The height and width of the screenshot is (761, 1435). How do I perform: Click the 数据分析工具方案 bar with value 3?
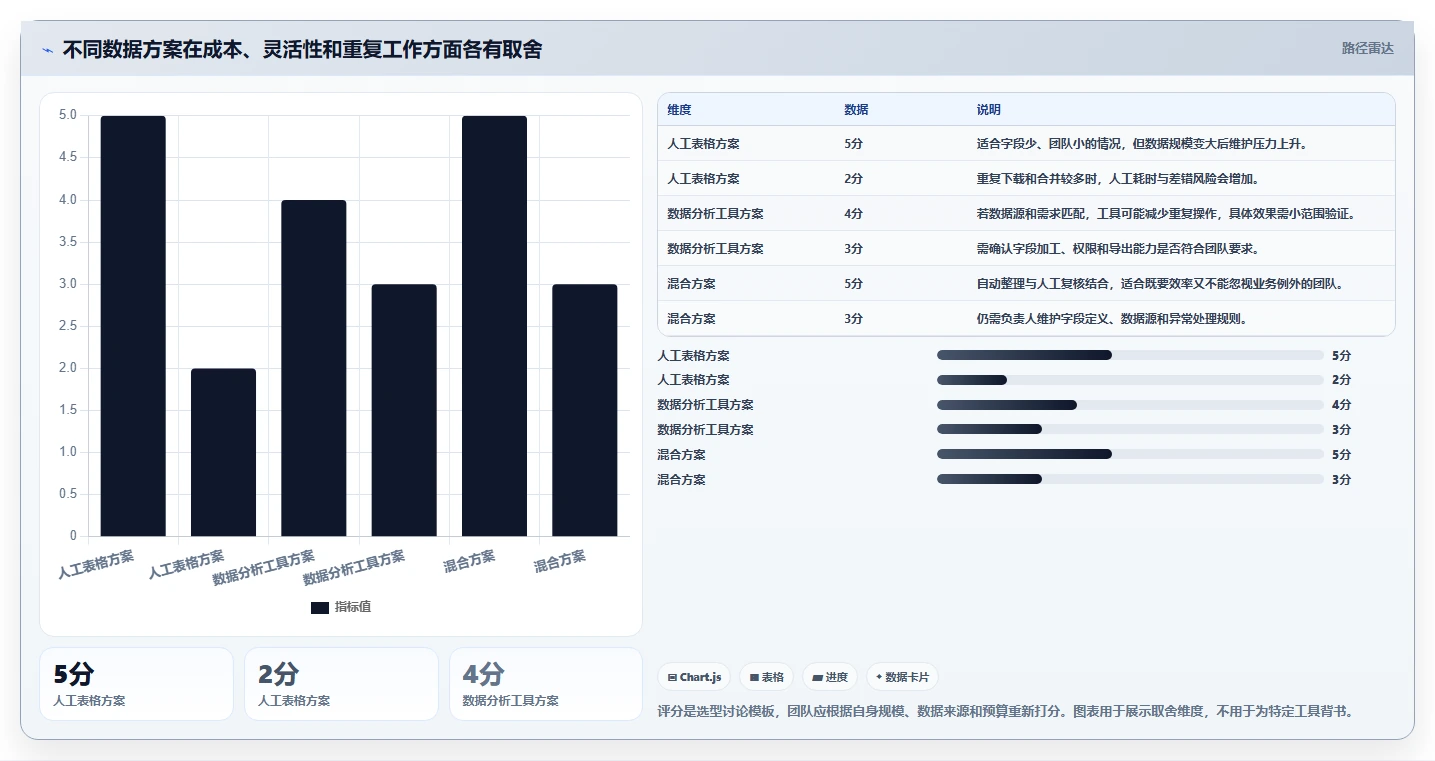(x=404, y=410)
